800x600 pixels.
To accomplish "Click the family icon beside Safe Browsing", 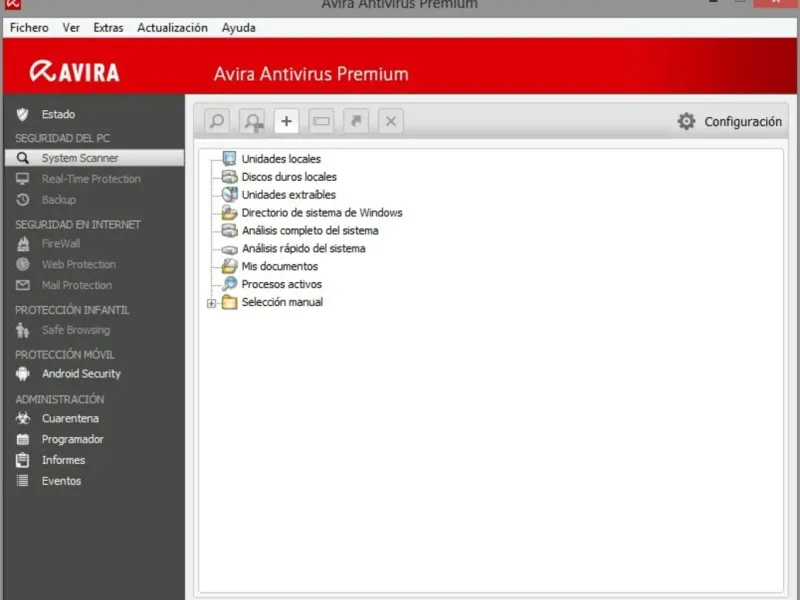I will [x=22, y=331].
